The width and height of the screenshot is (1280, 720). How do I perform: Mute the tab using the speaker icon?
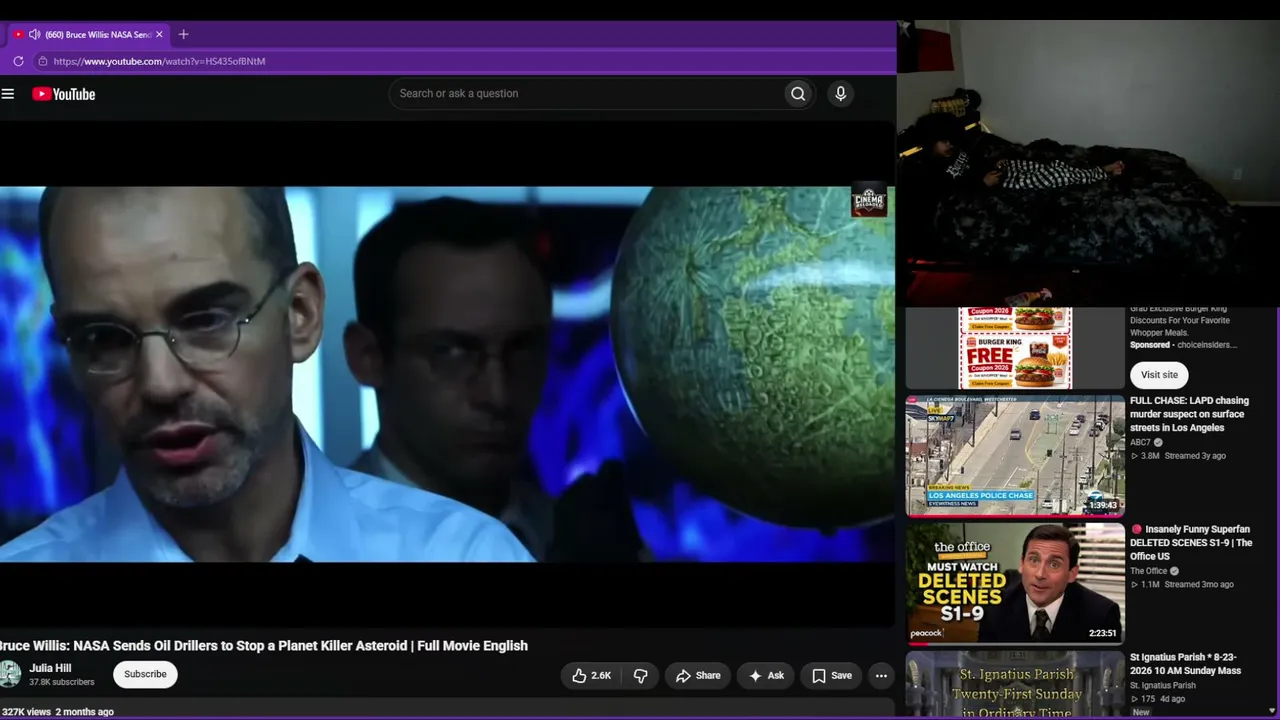pos(34,34)
